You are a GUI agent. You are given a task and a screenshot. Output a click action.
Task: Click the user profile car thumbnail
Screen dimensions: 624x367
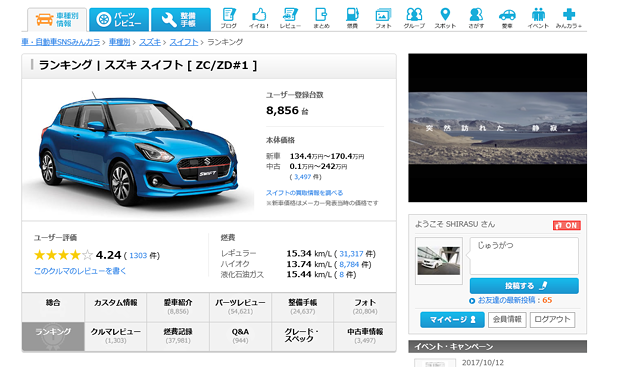(x=439, y=261)
